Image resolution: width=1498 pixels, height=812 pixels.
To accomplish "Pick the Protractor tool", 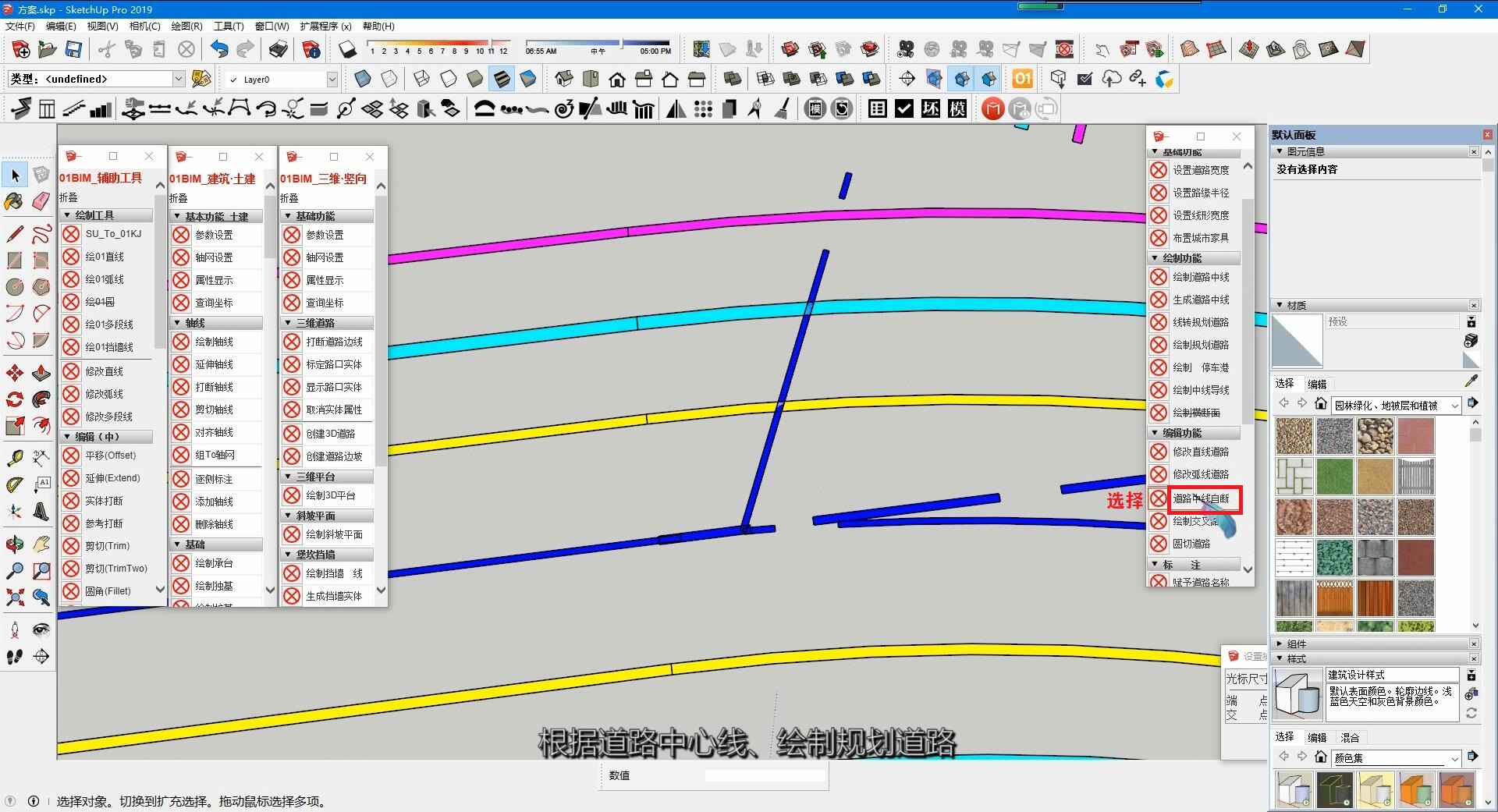I will coord(15,484).
